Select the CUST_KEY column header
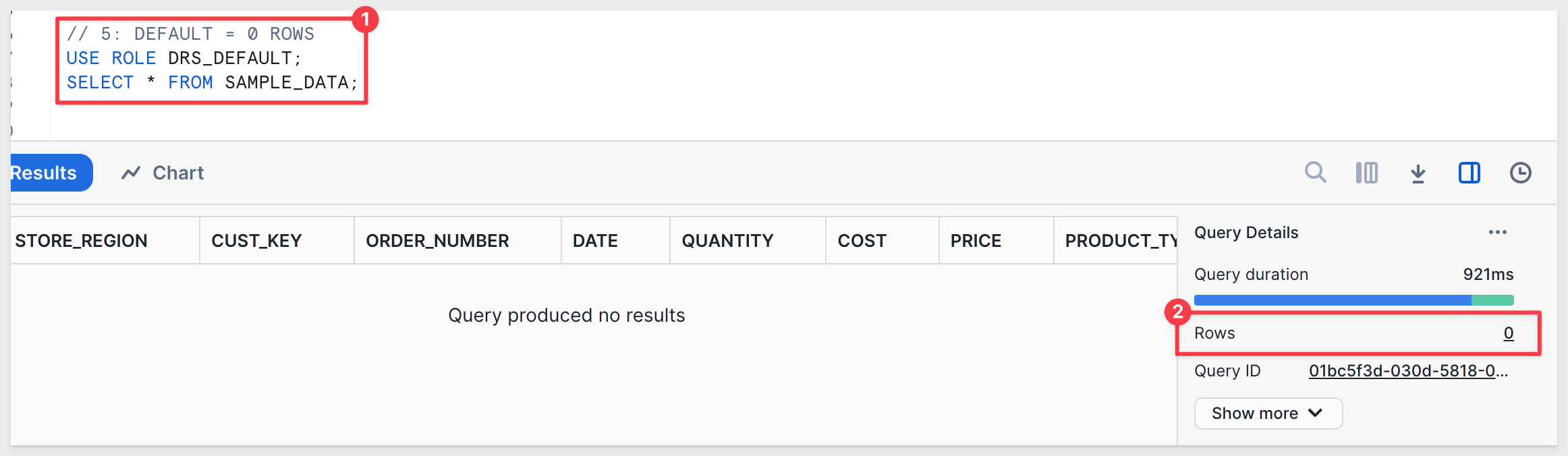This screenshot has height=456, width=1568. pyautogui.click(x=277, y=240)
